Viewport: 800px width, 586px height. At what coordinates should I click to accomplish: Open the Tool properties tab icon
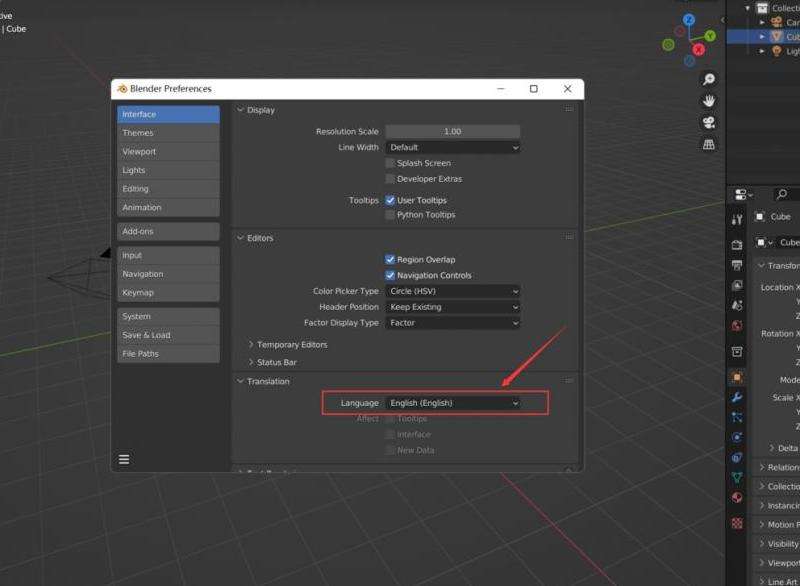pos(737,220)
